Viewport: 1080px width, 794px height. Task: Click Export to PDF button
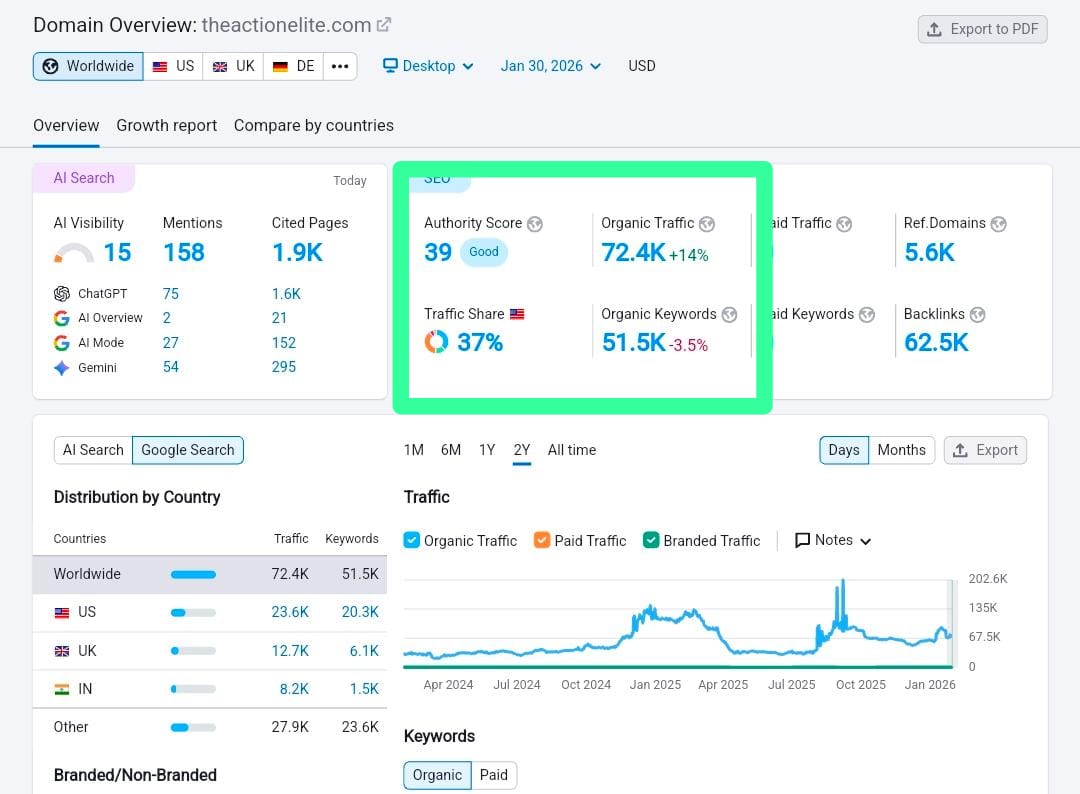pos(982,30)
